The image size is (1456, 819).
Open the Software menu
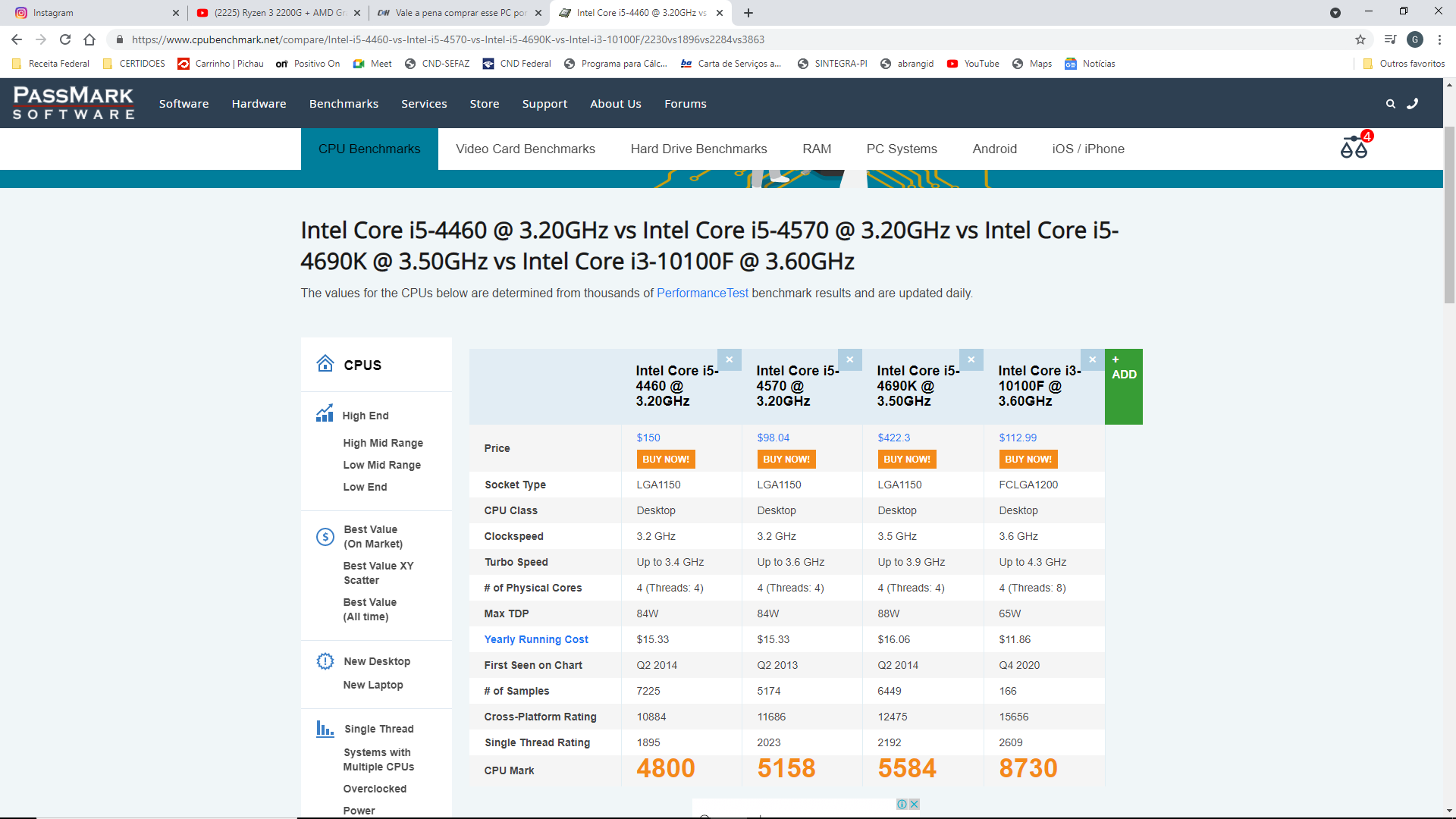pyautogui.click(x=184, y=104)
